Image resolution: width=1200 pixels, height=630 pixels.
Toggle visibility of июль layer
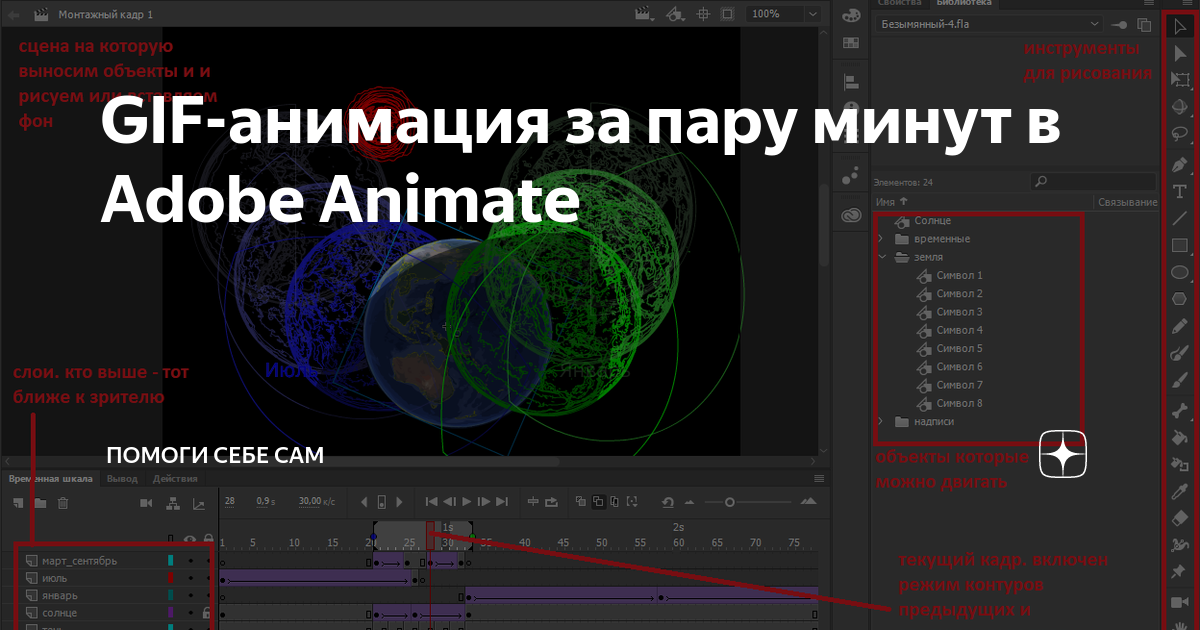[x=190, y=578]
